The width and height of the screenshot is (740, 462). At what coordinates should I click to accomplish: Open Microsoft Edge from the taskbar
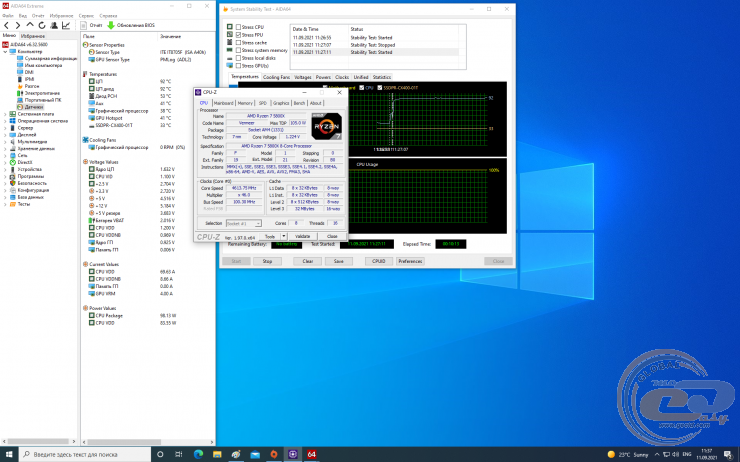(198, 454)
